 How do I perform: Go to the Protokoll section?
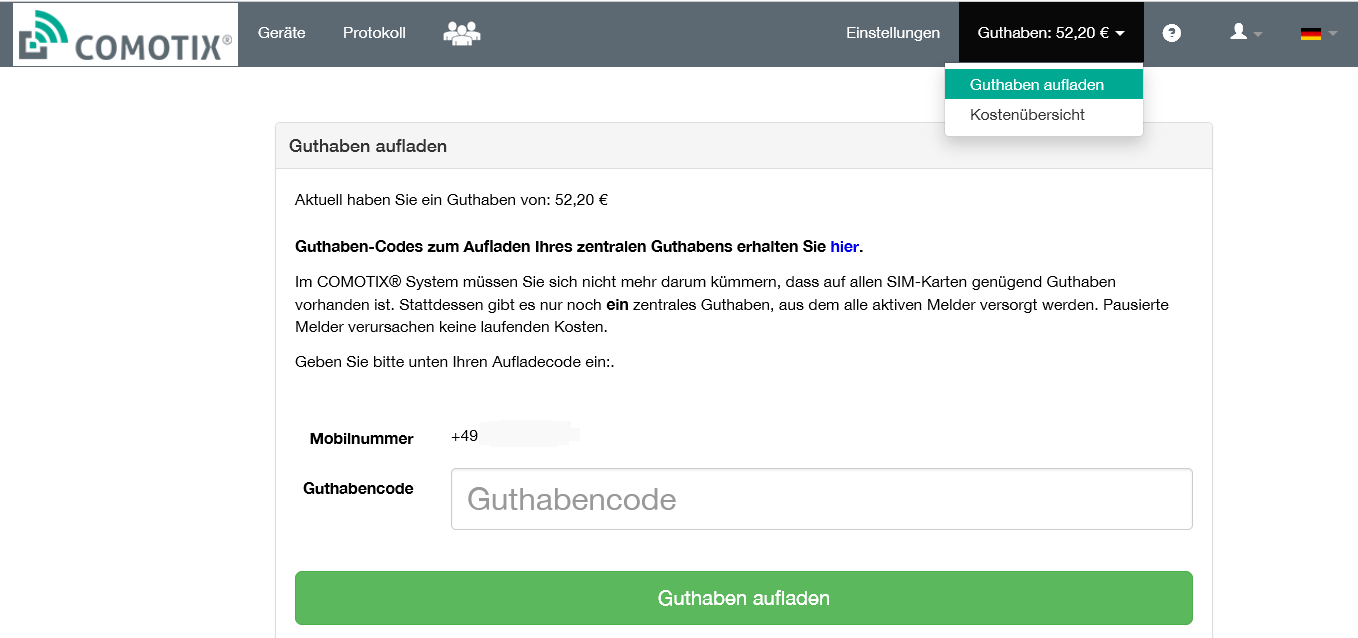pos(374,33)
